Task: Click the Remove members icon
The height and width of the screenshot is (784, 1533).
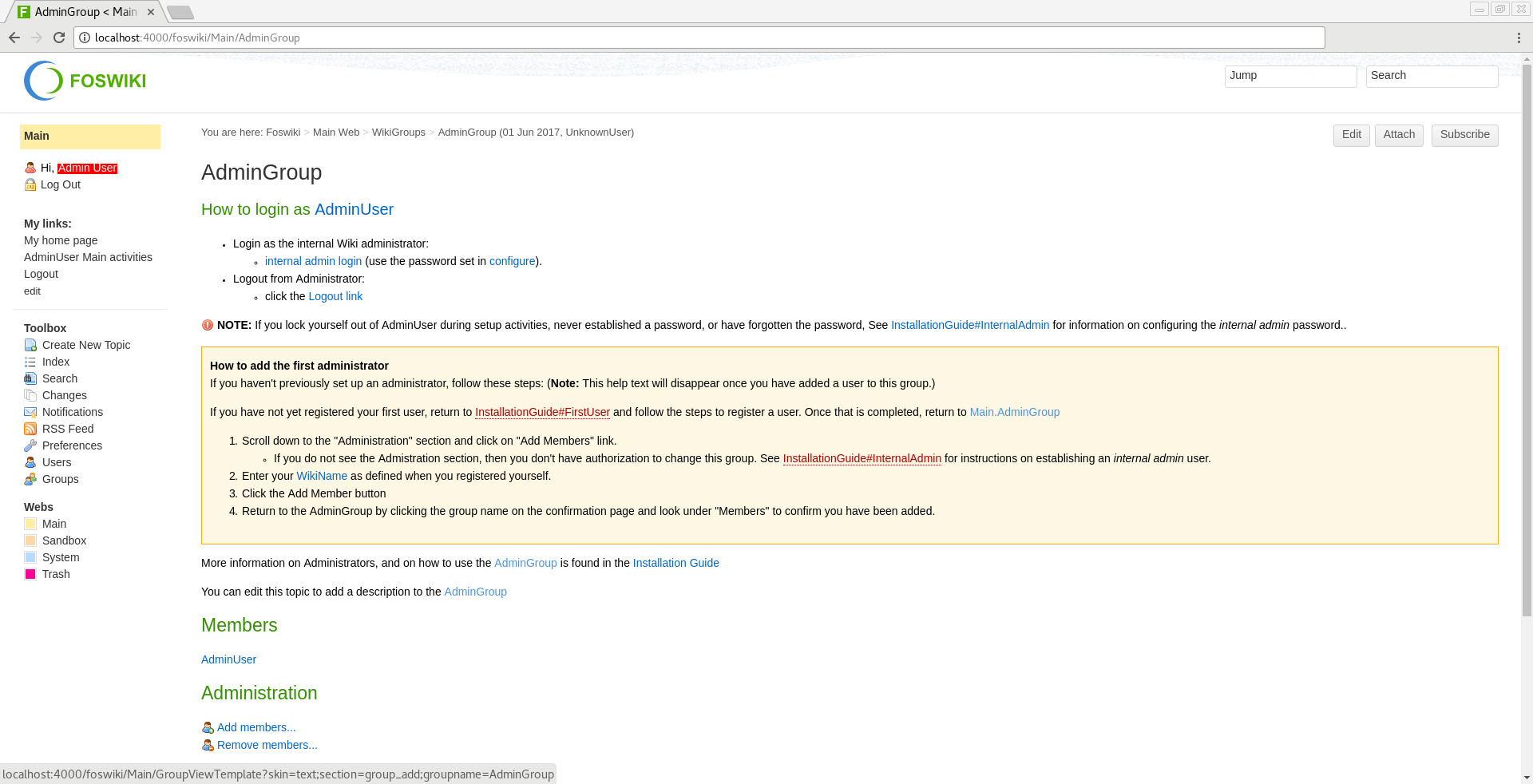Action: pyautogui.click(x=208, y=745)
